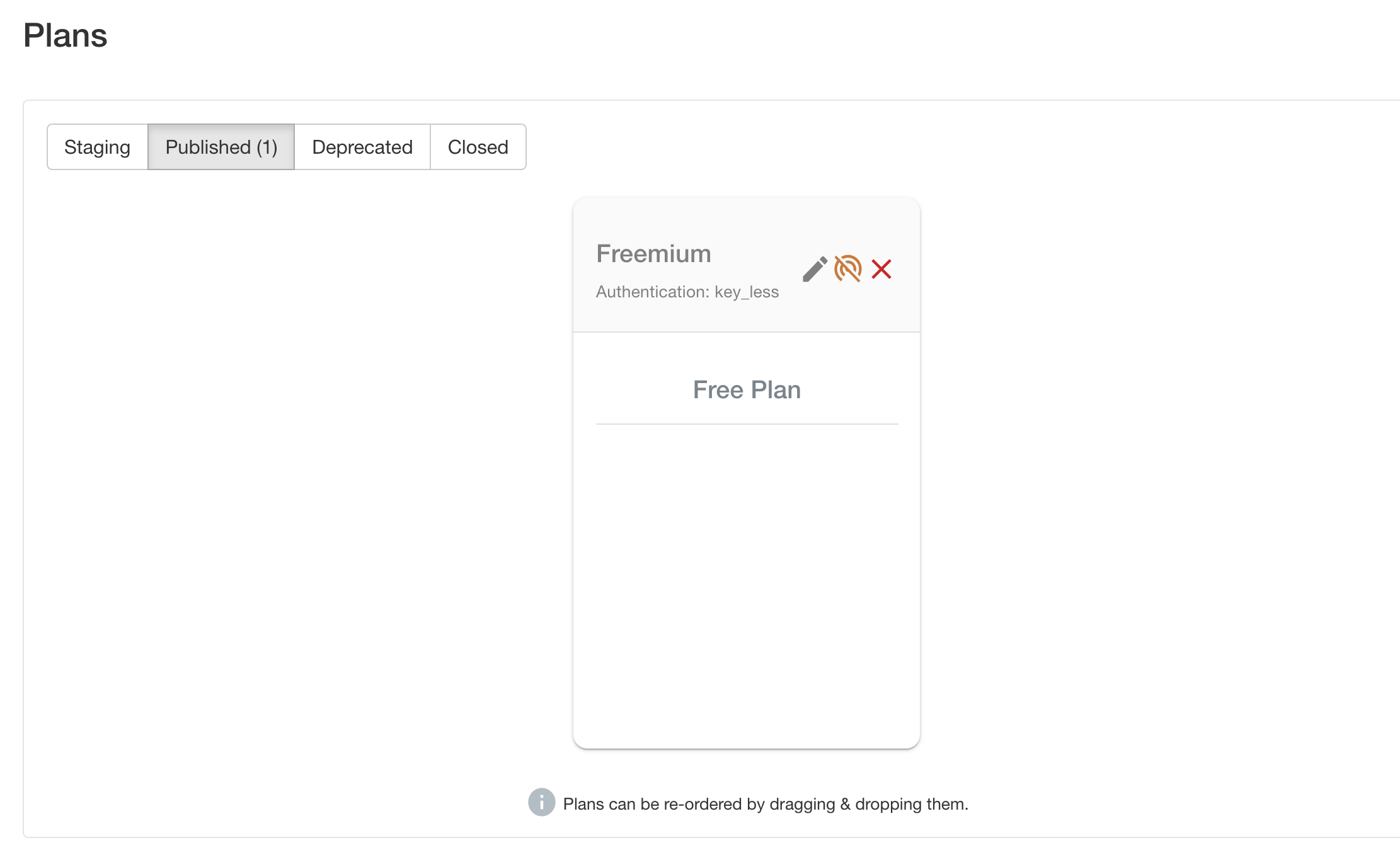Click the Freemium plan title
The width and height of the screenshot is (1400, 867).
(x=653, y=253)
